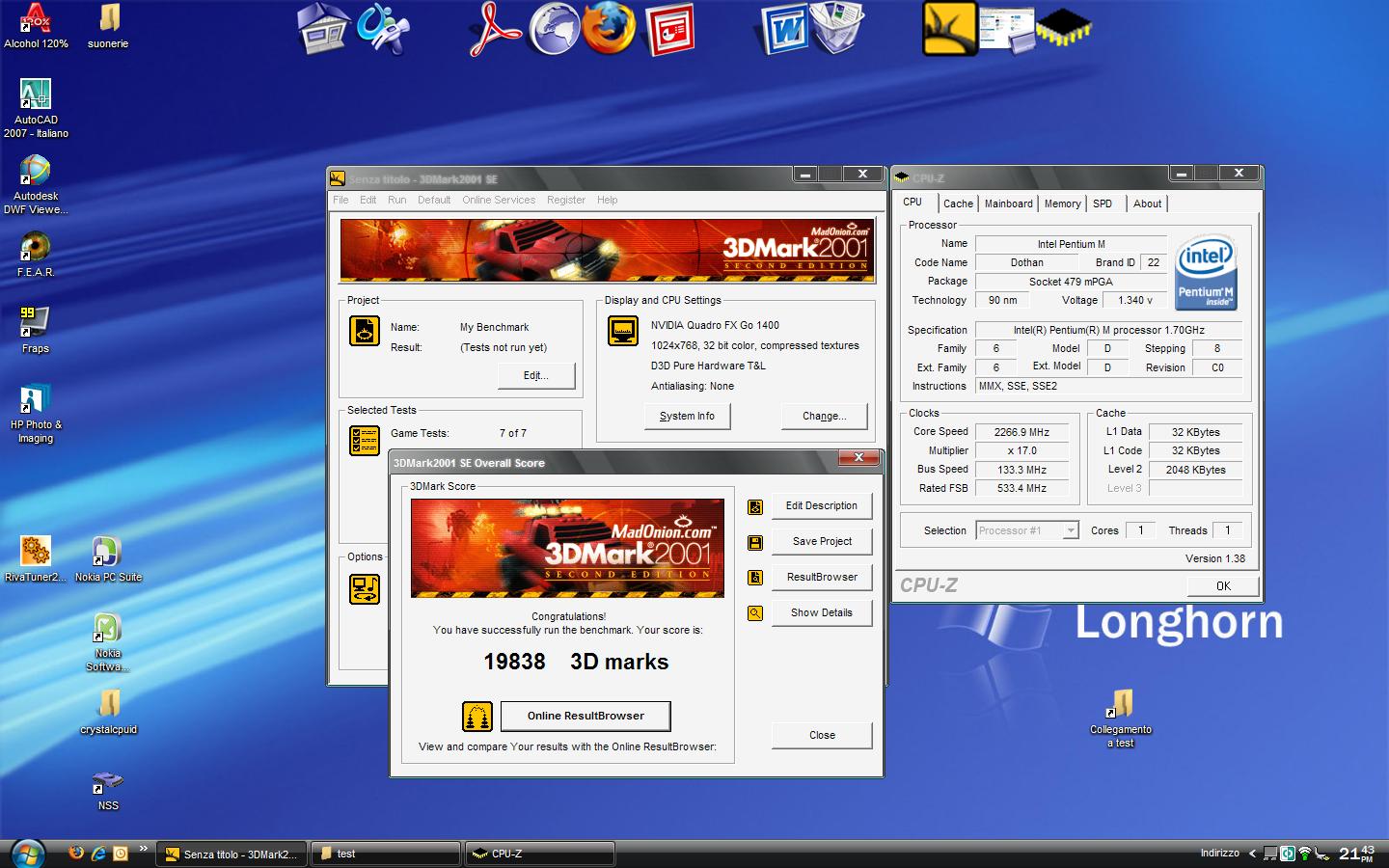Click Internet Explorer quick launch icon

click(x=98, y=853)
